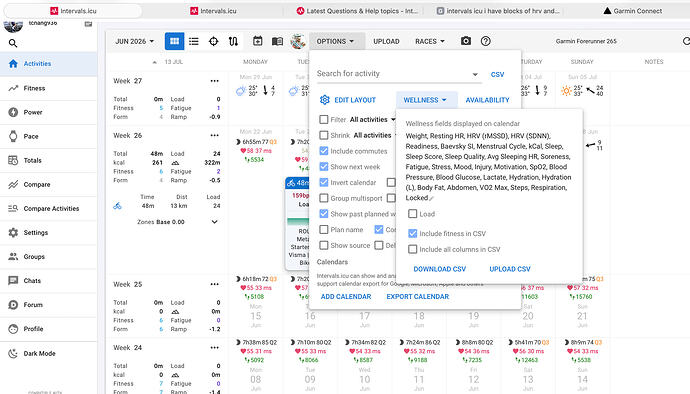Image resolution: width=690 pixels, height=394 pixels.
Task: Open Week 24 three-dot menu
Action: (x=214, y=348)
